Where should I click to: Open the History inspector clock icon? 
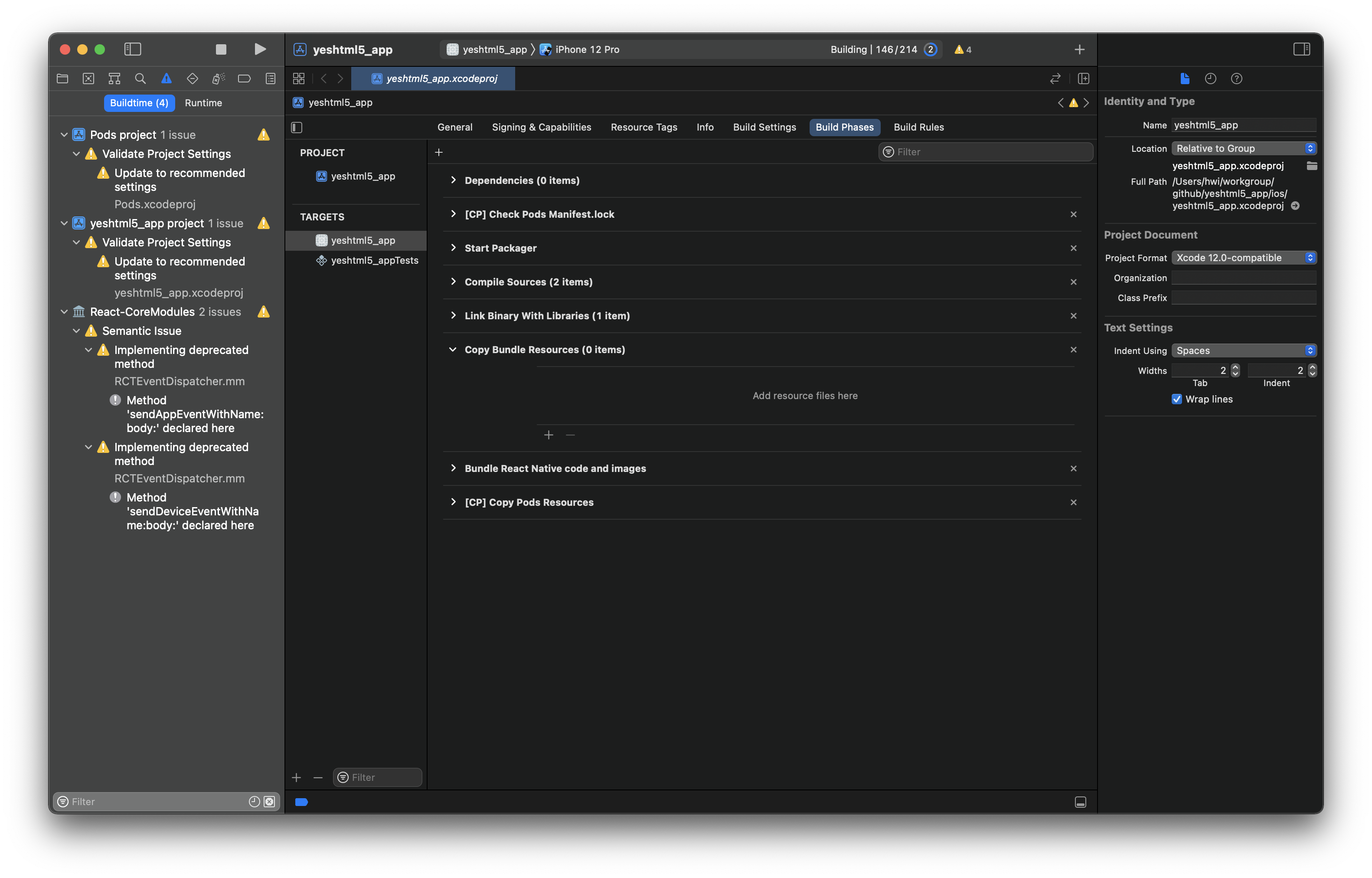(x=1210, y=79)
